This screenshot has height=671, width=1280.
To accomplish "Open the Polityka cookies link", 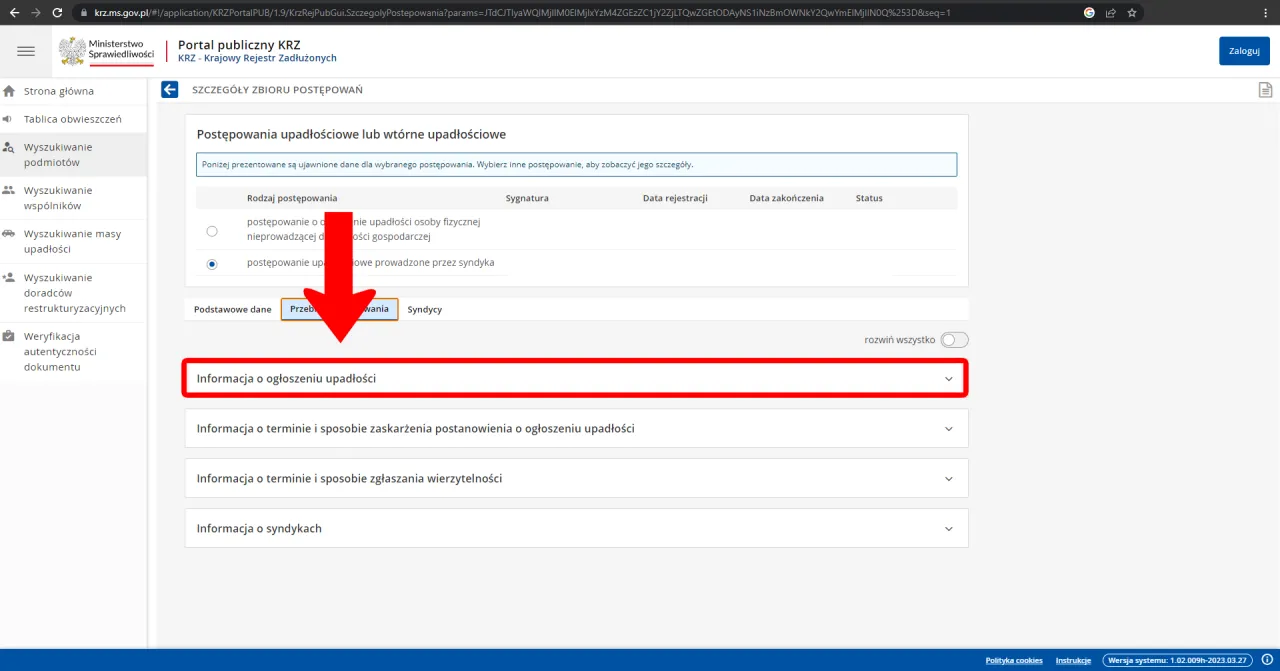I will (x=1013, y=660).
